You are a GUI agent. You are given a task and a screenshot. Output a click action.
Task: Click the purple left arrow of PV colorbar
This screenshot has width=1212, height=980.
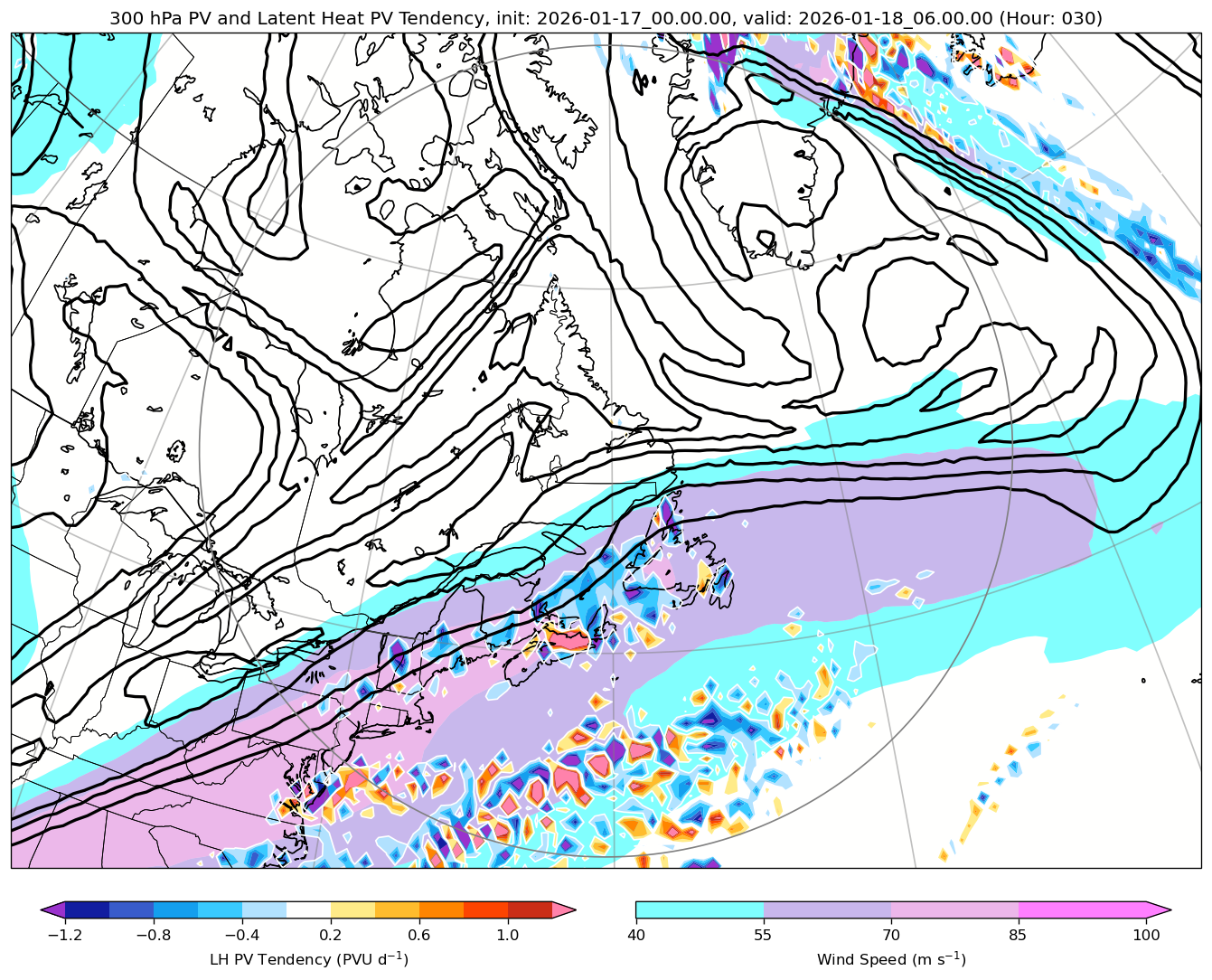point(52,909)
